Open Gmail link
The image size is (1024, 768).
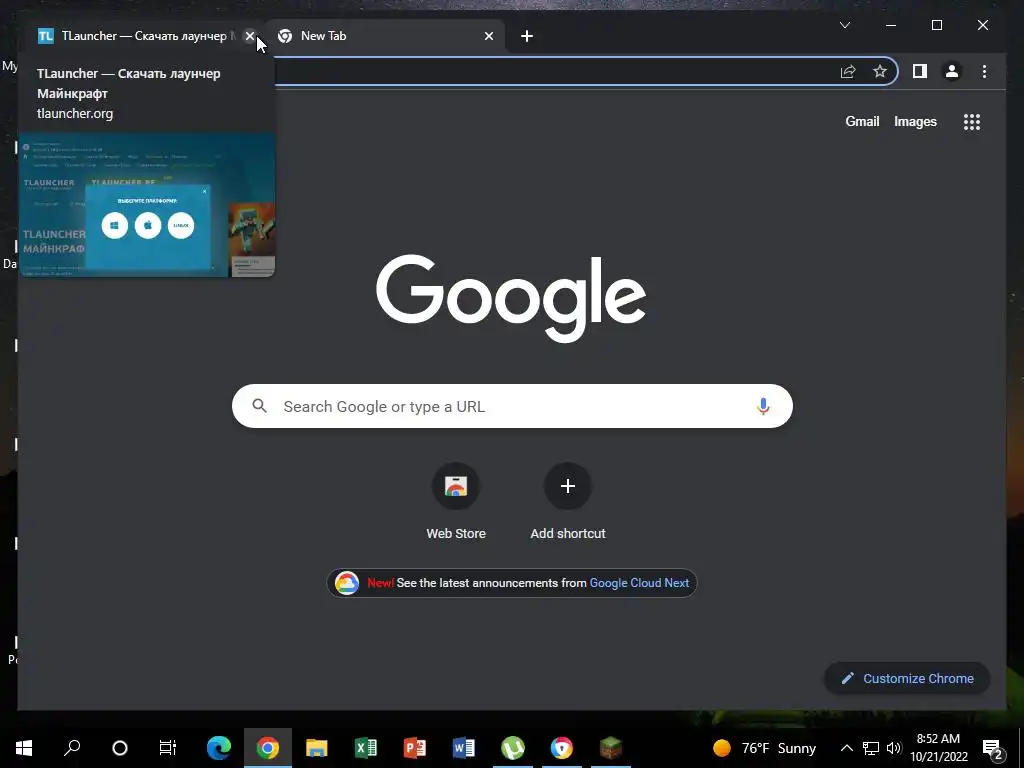coord(862,121)
